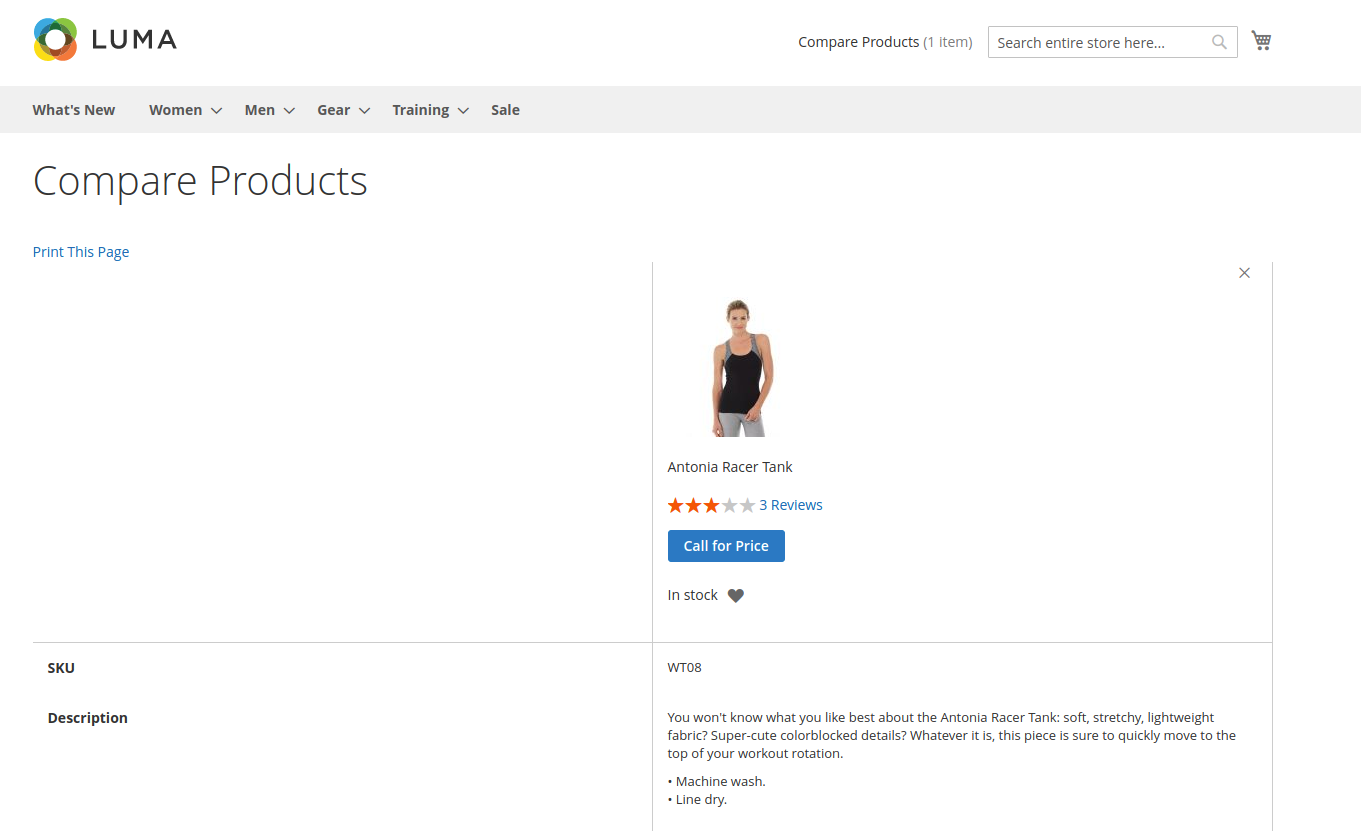Click the star rating for the product
The height and width of the screenshot is (831, 1361).
click(x=711, y=506)
